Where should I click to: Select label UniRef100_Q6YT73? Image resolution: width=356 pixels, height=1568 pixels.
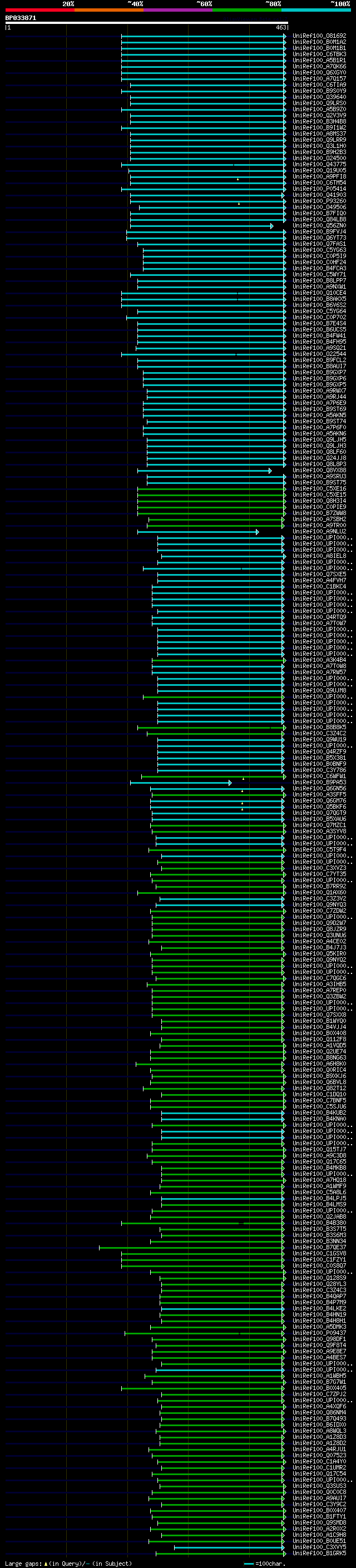coord(319,238)
